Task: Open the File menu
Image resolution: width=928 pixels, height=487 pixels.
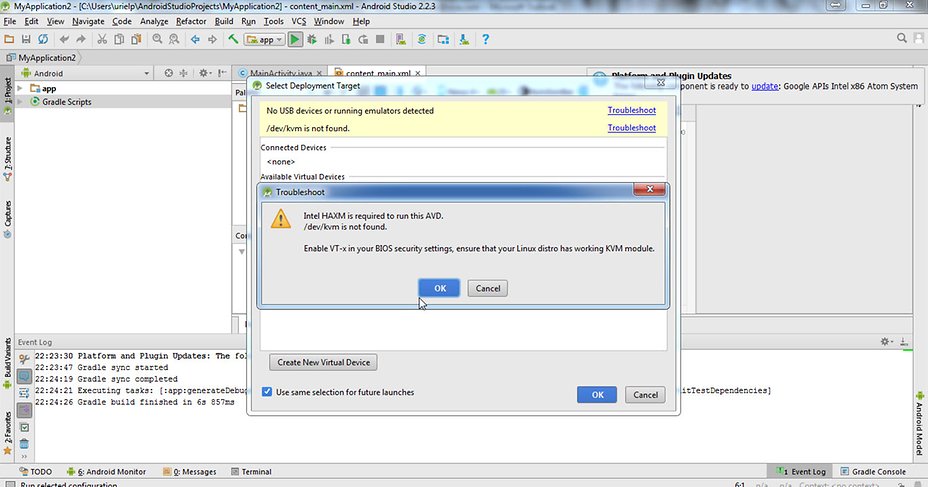Action: pyautogui.click(x=9, y=21)
